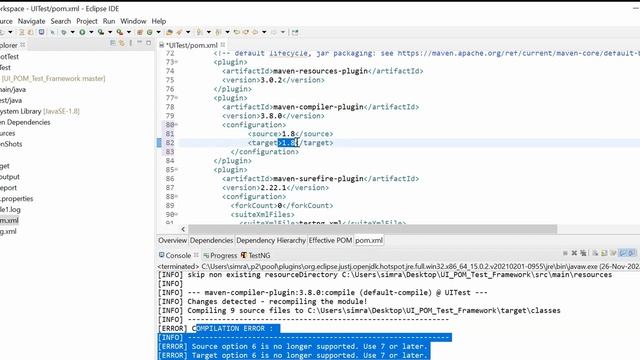Select the Dependencies node in Explorer
The image size is (640, 360).
click(25, 122)
